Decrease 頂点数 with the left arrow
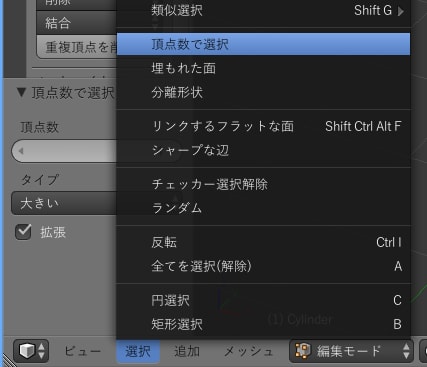 click(21, 151)
